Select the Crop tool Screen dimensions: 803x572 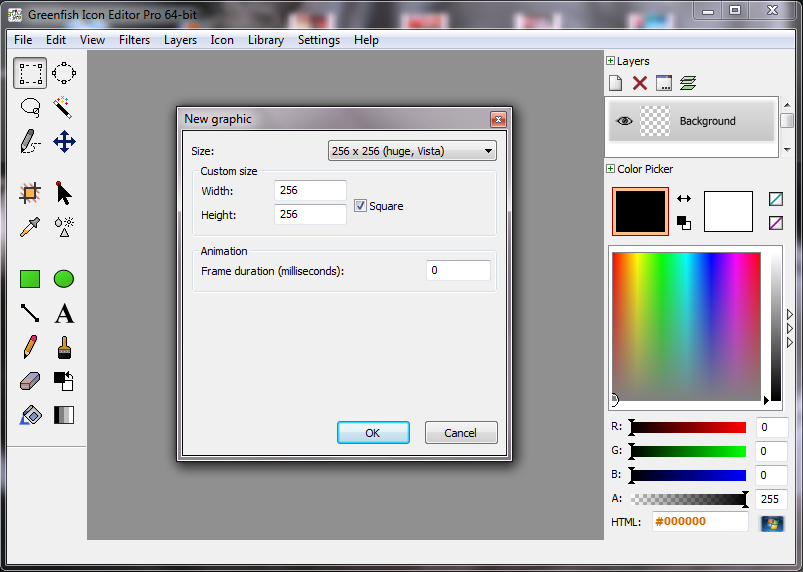pyautogui.click(x=30, y=193)
